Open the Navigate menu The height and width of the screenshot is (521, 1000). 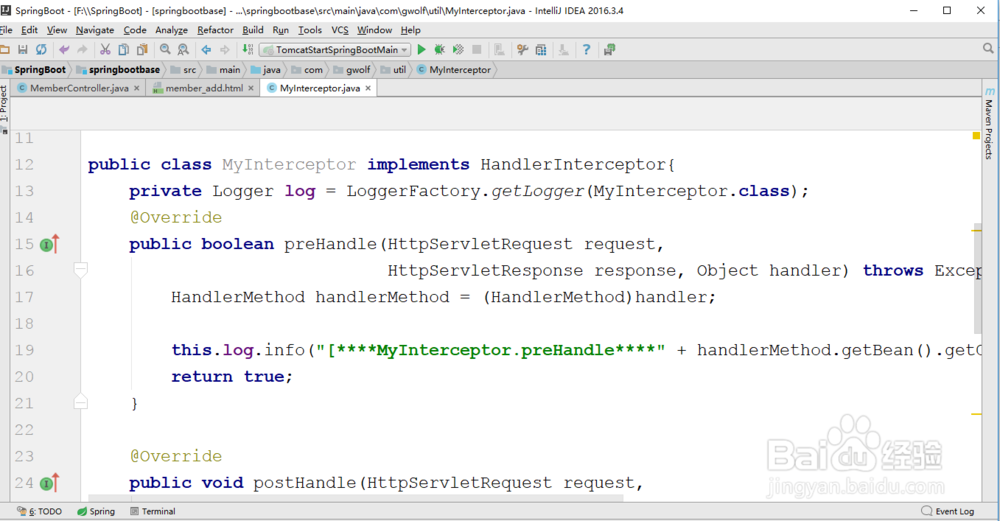[95, 30]
